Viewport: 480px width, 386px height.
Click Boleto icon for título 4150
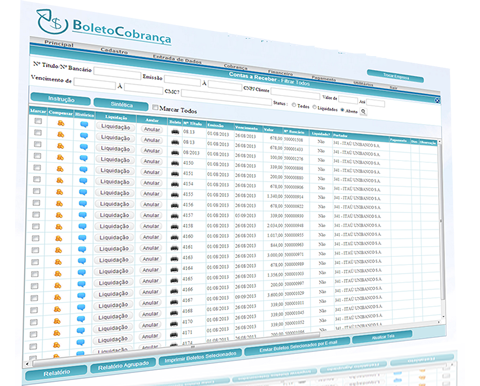175,163
